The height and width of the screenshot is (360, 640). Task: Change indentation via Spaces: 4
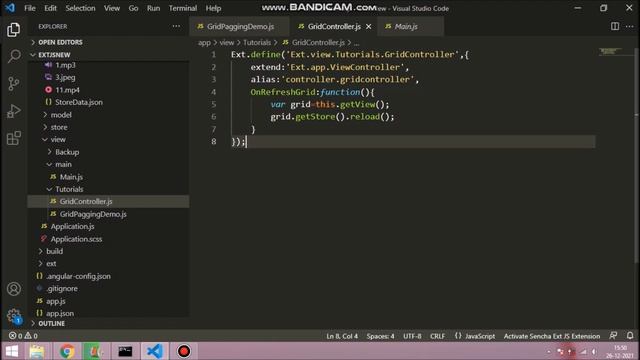click(x=380, y=336)
